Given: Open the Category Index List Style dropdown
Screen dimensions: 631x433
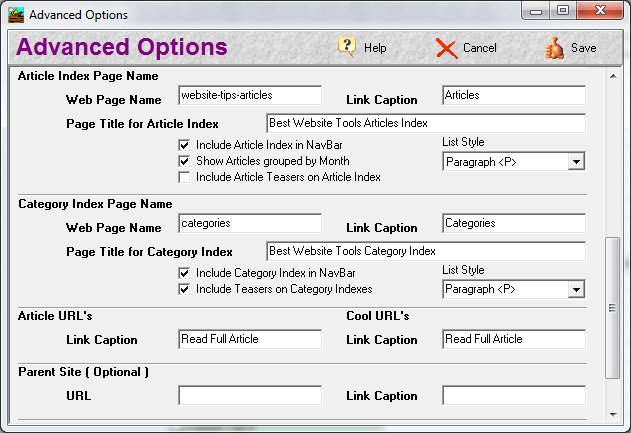Looking at the screenshot, I should pos(576,289).
